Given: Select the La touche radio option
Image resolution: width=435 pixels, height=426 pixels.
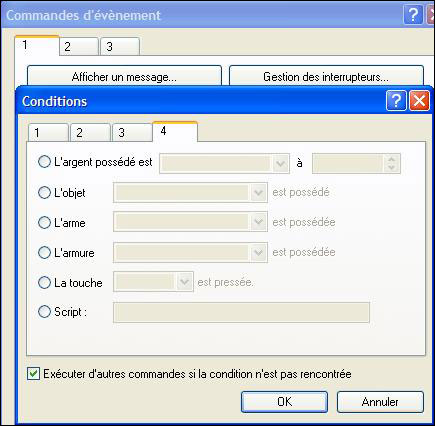Looking at the screenshot, I should coord(44,282).
